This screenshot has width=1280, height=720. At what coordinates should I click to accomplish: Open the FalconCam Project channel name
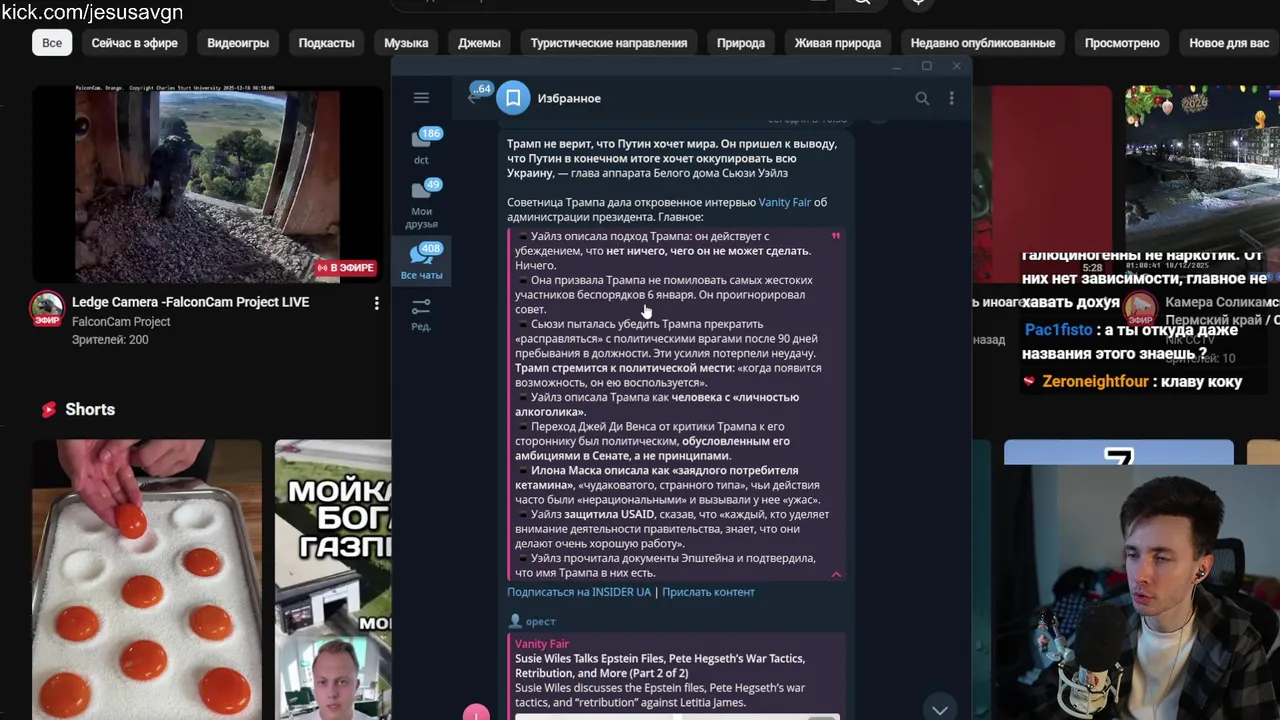pos(121,322)
